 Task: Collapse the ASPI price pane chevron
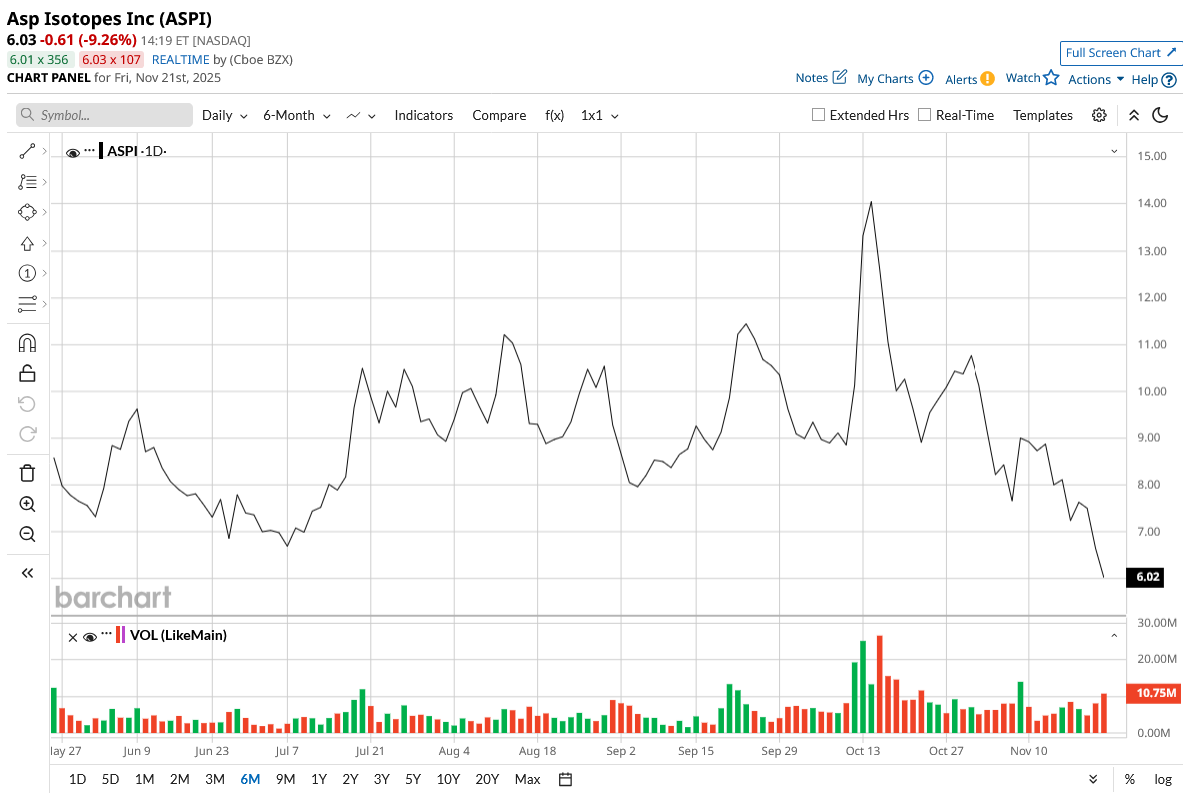[x=1114, y=152]
